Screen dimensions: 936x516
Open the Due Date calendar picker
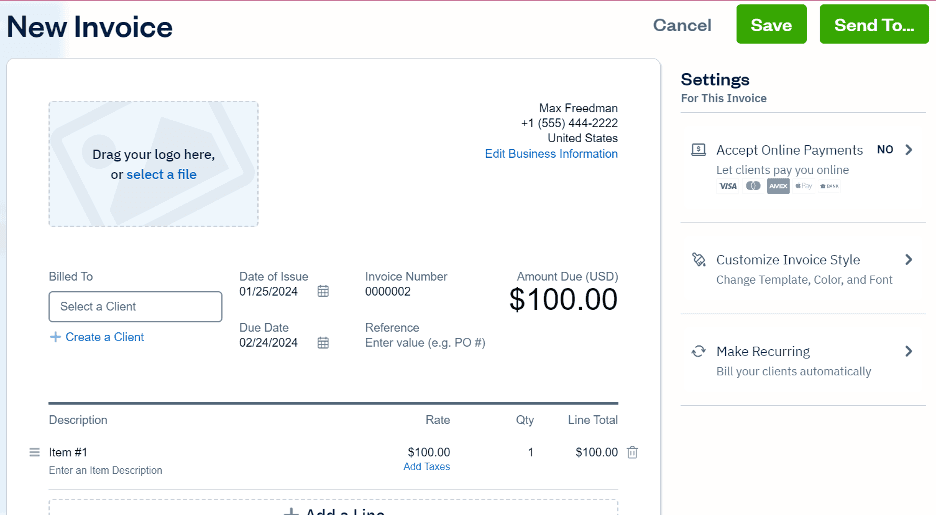click(323, 343)
